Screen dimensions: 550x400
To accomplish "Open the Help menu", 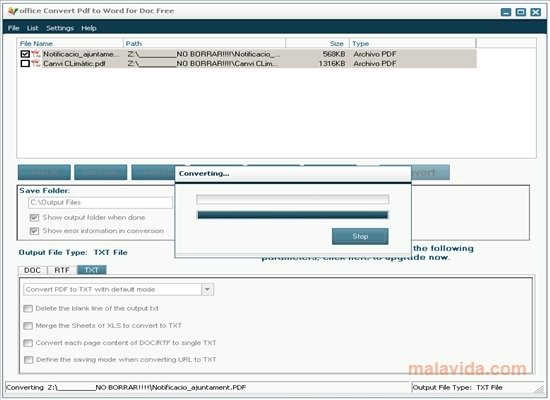I will pyautogui.click(x=89, y=28).
